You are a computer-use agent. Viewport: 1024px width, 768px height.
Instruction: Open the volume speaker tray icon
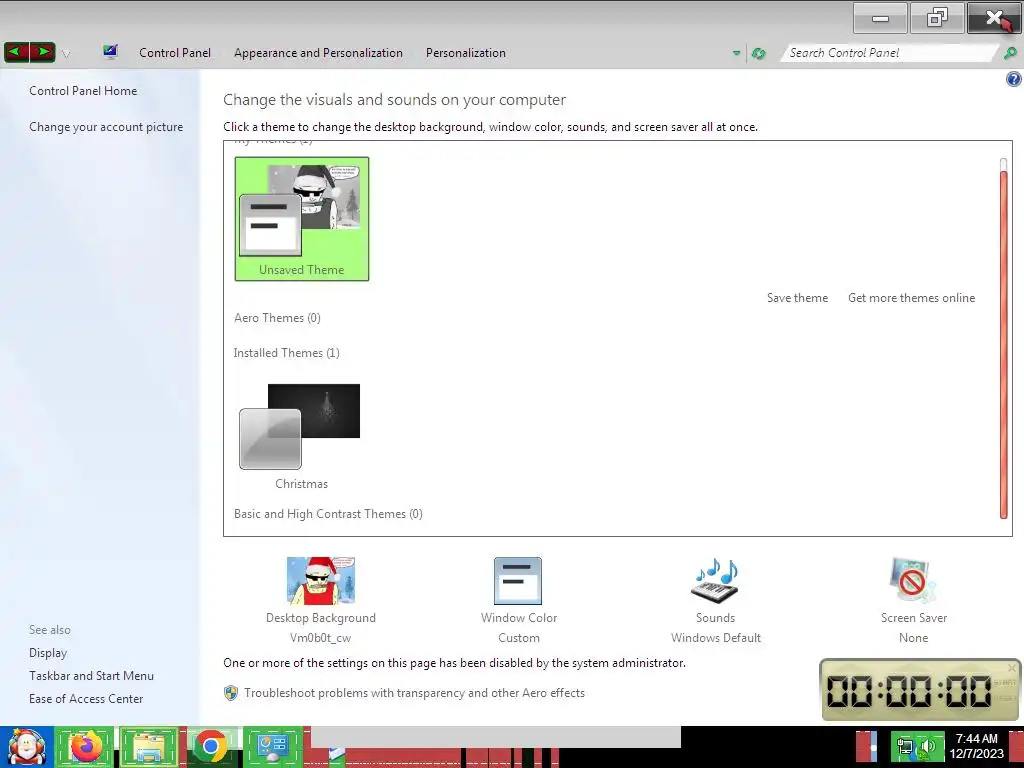coord(928,746)
